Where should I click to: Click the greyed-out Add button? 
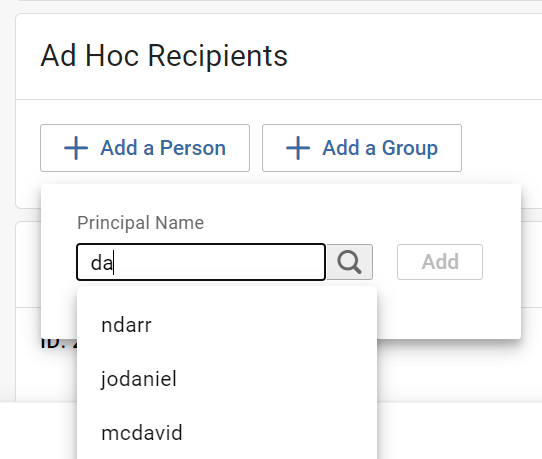pos(440,262)
